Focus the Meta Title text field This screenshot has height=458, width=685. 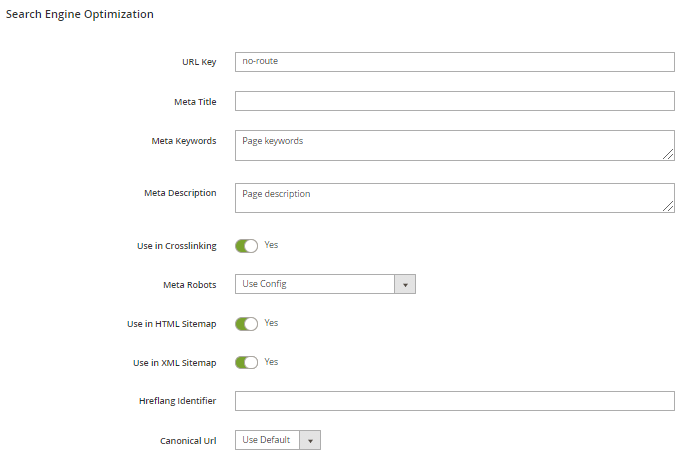pyautogui.click(x=454, y=101)
